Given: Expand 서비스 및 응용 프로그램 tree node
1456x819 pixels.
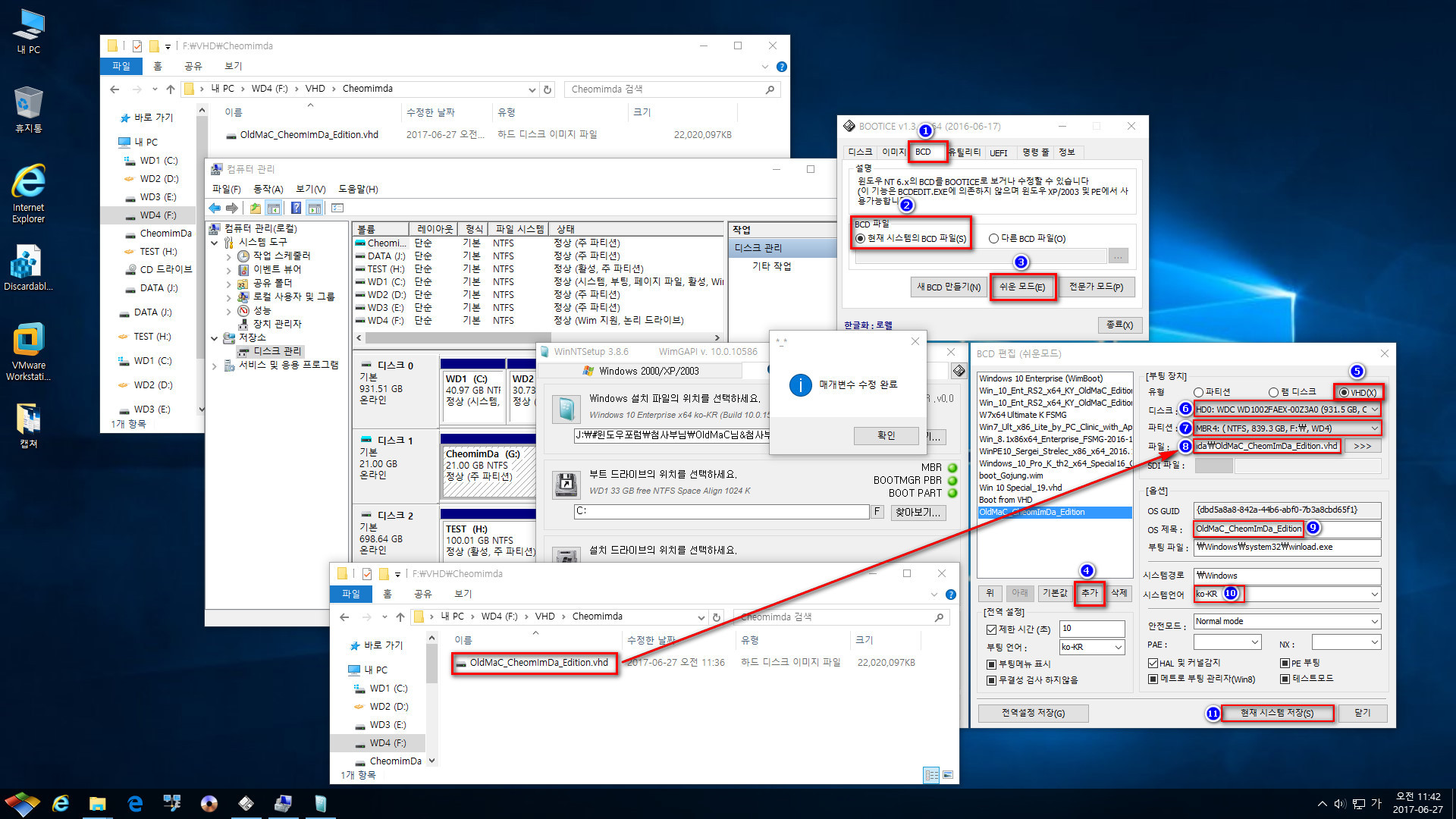Looking at the screenshot, I should [x=215, y=366].
